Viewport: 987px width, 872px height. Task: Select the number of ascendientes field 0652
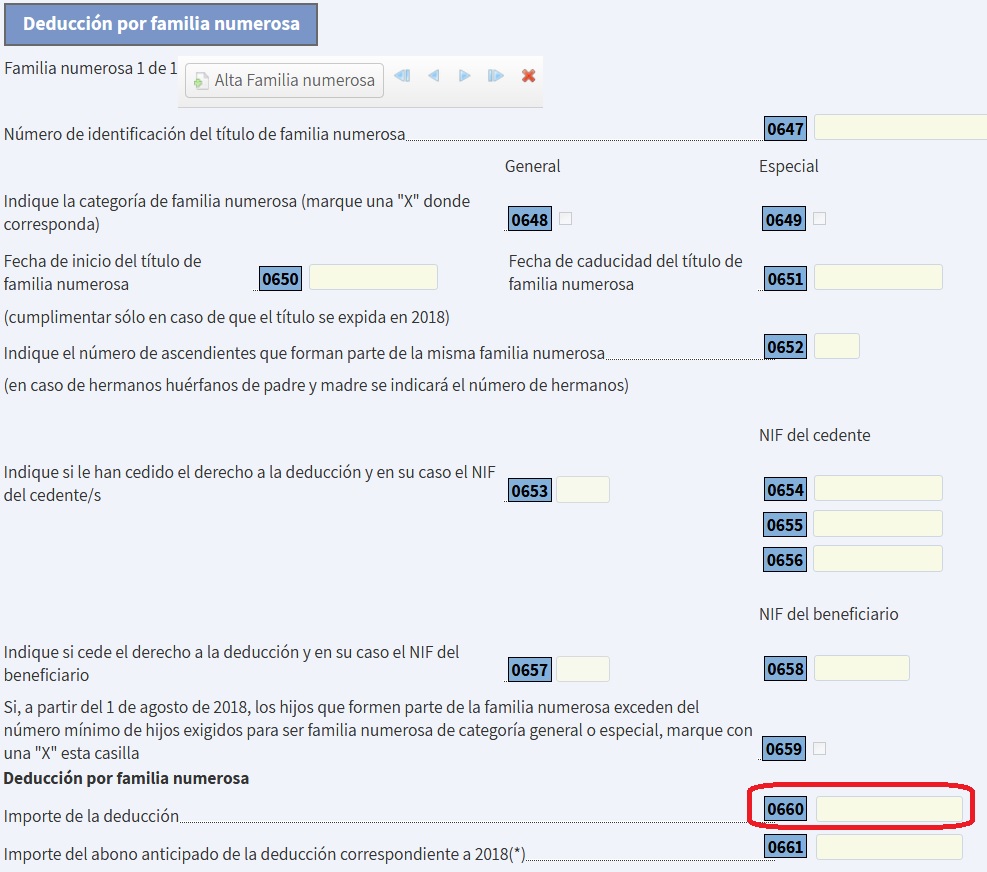point(836,347)
